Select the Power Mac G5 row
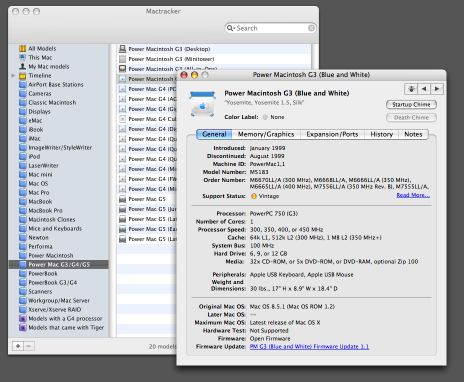 click(147, 199)
